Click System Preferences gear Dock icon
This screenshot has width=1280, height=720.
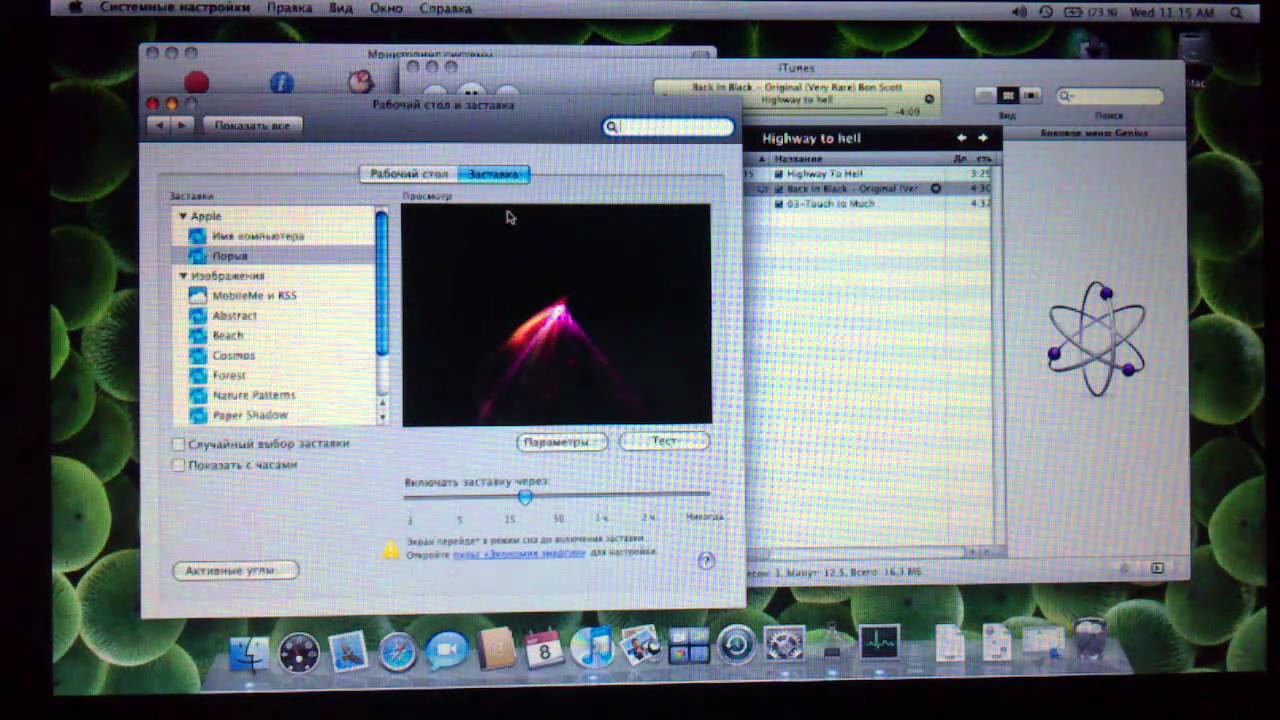tap(785, 643)
